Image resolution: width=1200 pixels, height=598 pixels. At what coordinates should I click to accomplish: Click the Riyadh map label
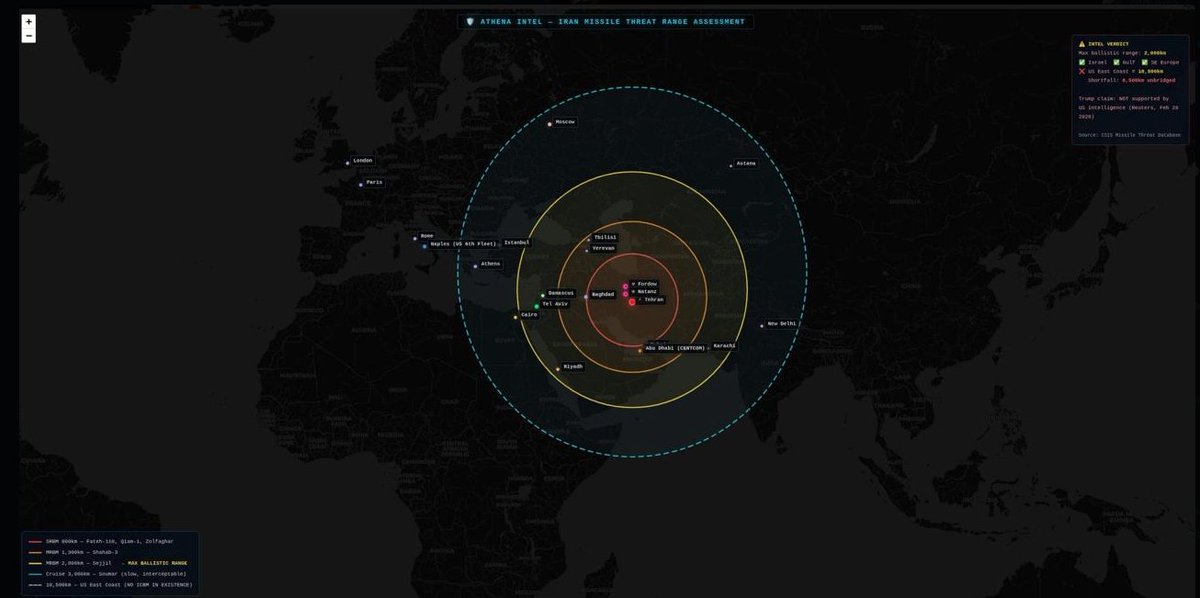573,366
